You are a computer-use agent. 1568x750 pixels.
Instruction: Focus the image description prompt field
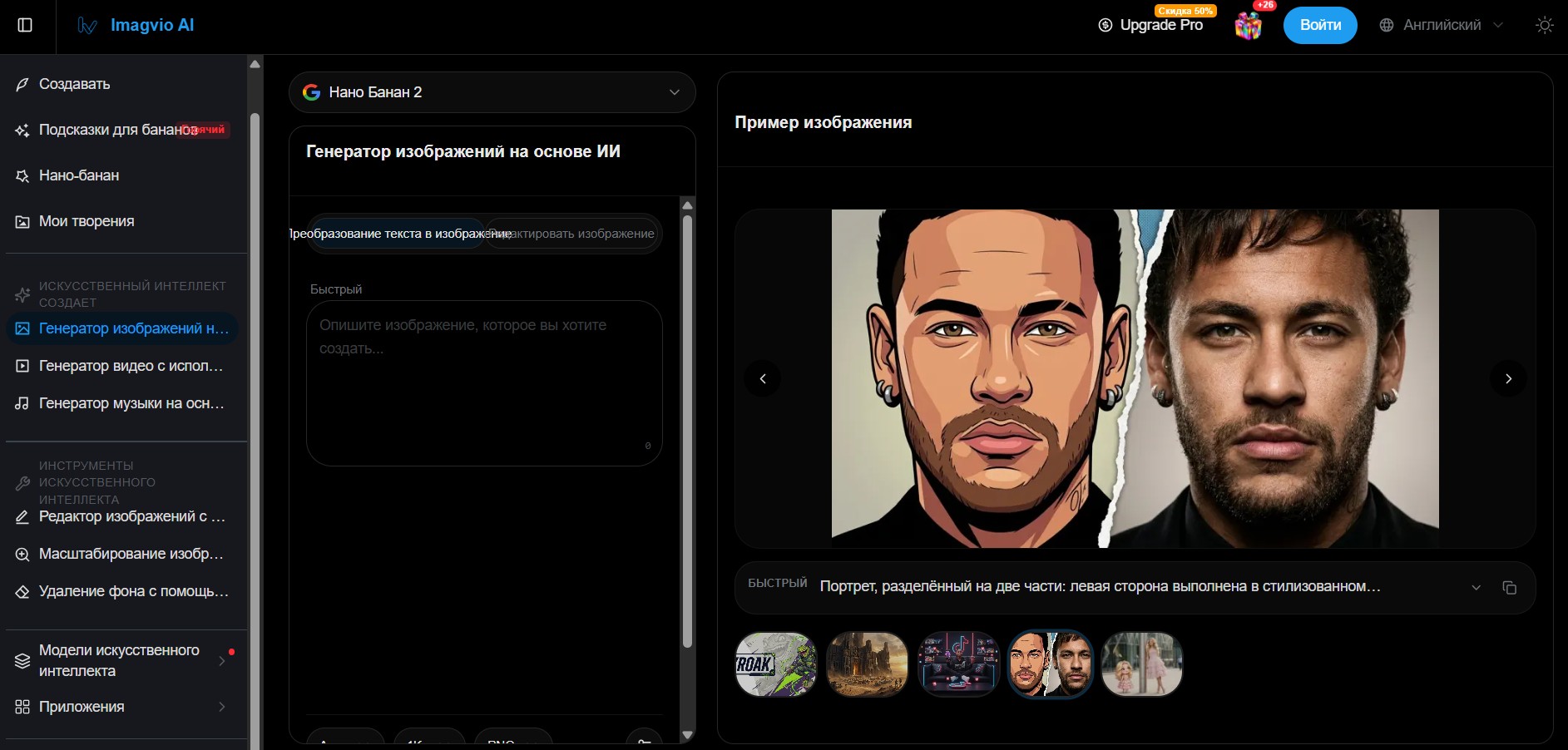tap(484, 382)
